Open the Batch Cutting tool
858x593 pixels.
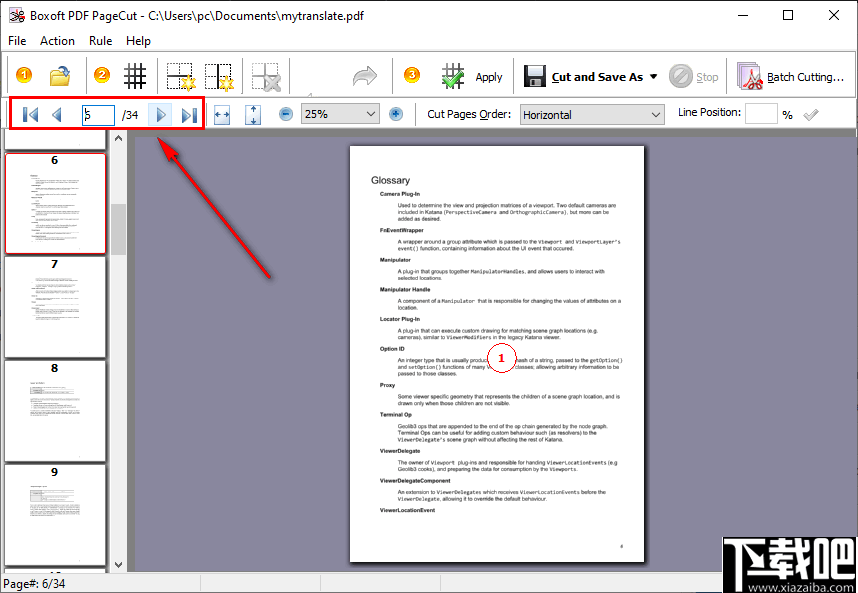(790, 75)
